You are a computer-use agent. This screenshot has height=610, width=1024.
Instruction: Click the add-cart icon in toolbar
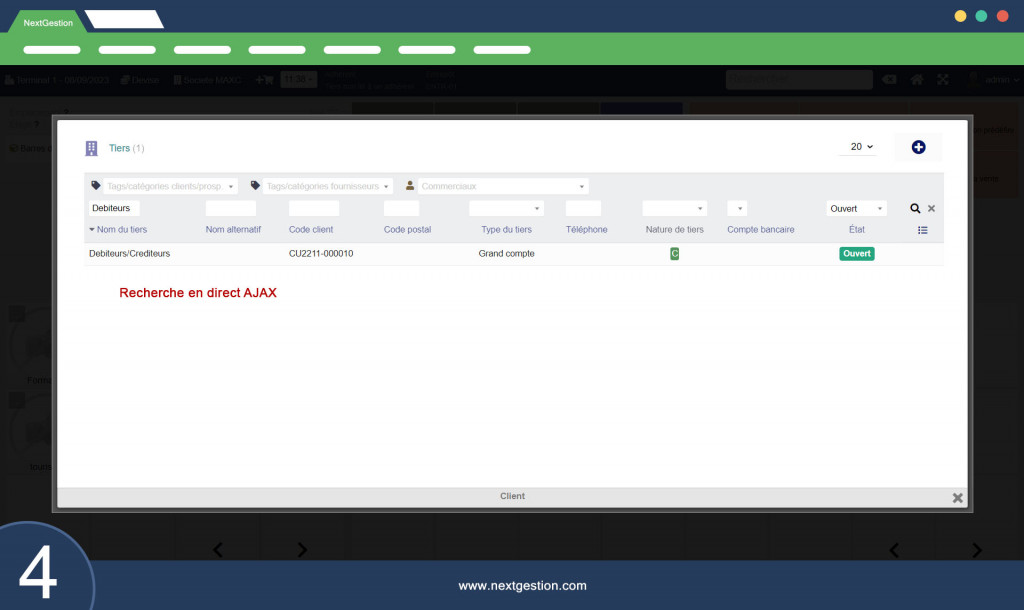coord(264,80)
